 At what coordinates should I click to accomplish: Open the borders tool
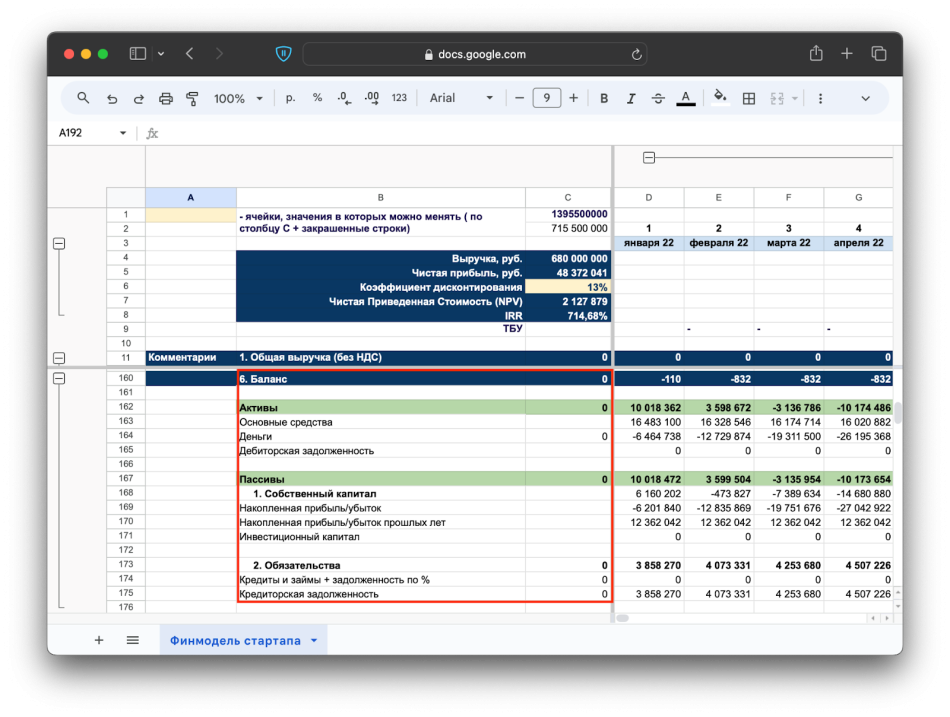(x=749, y=98)
